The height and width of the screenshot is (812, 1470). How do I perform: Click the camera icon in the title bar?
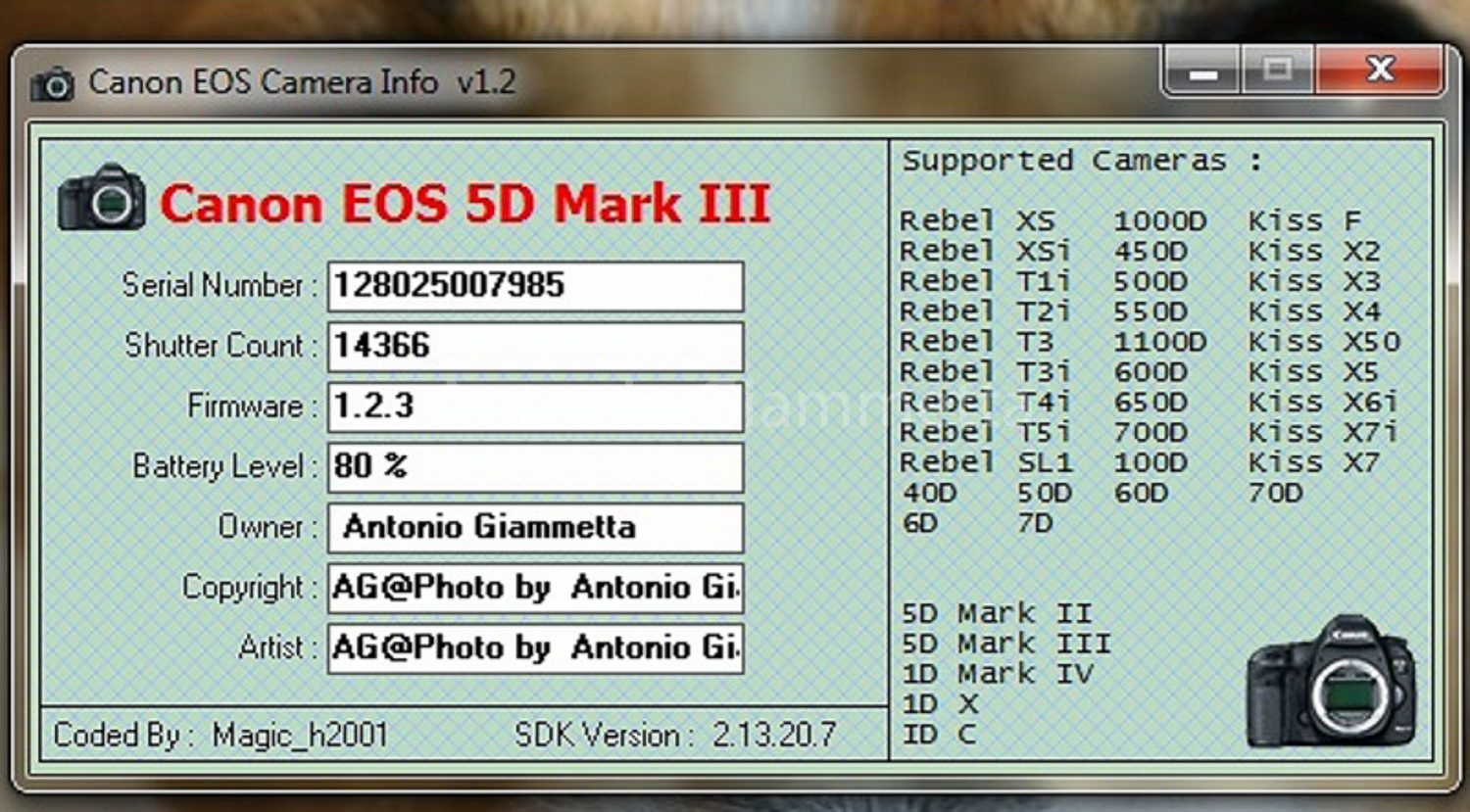[x=54, y=84]
